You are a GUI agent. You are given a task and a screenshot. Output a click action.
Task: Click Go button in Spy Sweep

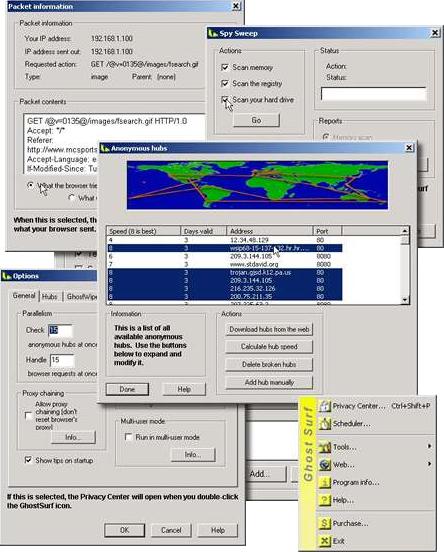coord(256,120)
